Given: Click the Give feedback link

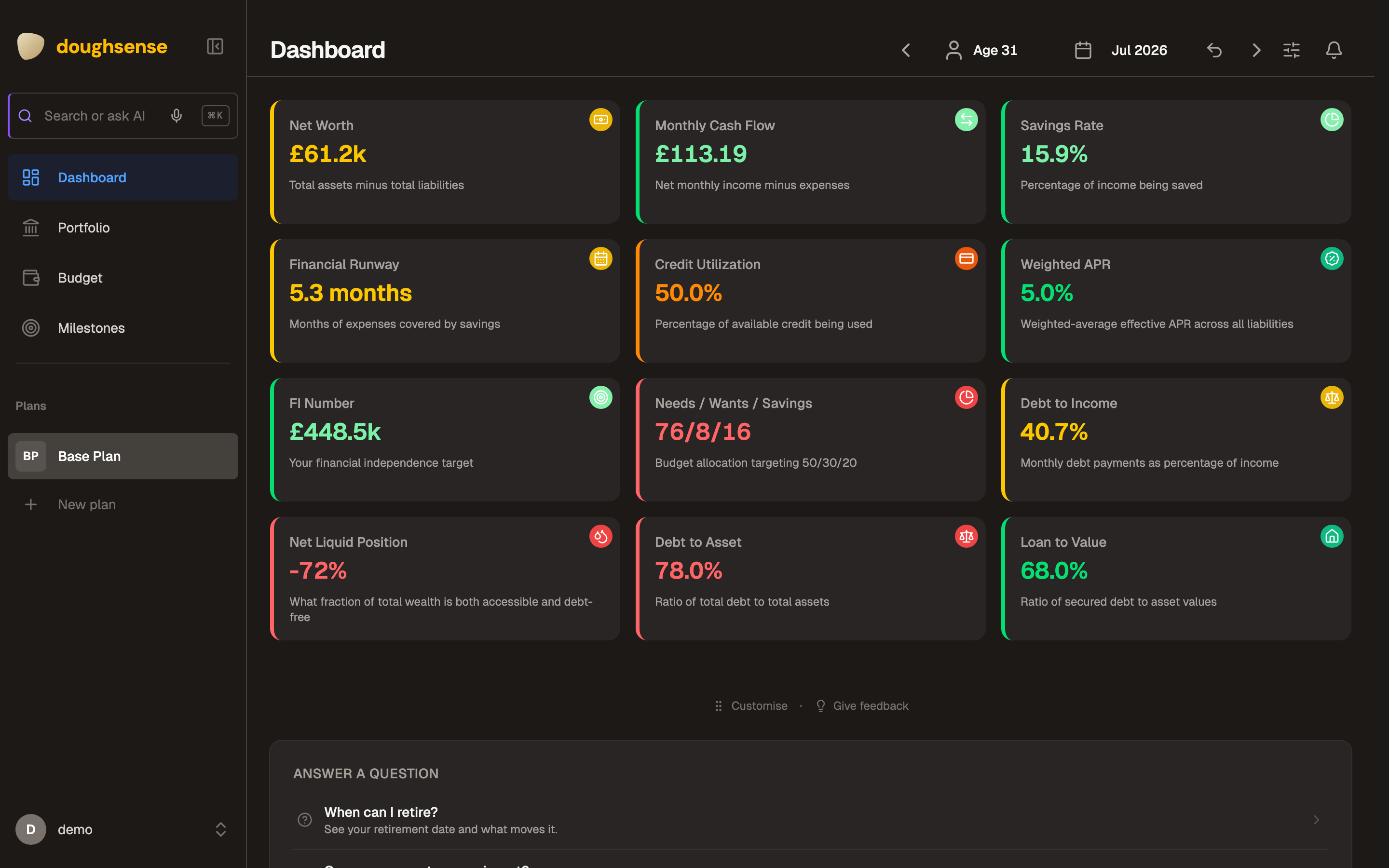Looking at the screenshot, I should (862, 706).
